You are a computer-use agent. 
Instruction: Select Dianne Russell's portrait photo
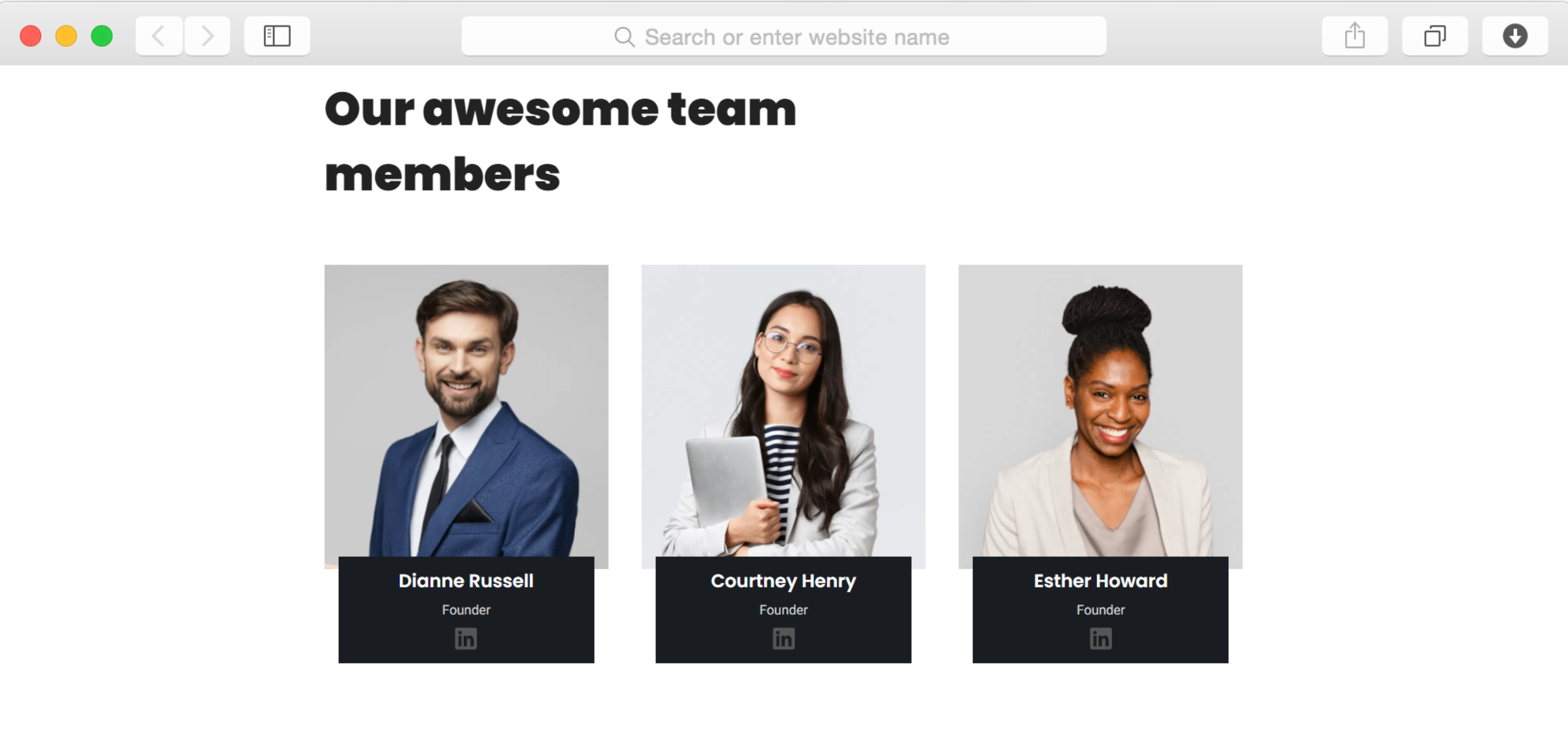click(466, 411)
